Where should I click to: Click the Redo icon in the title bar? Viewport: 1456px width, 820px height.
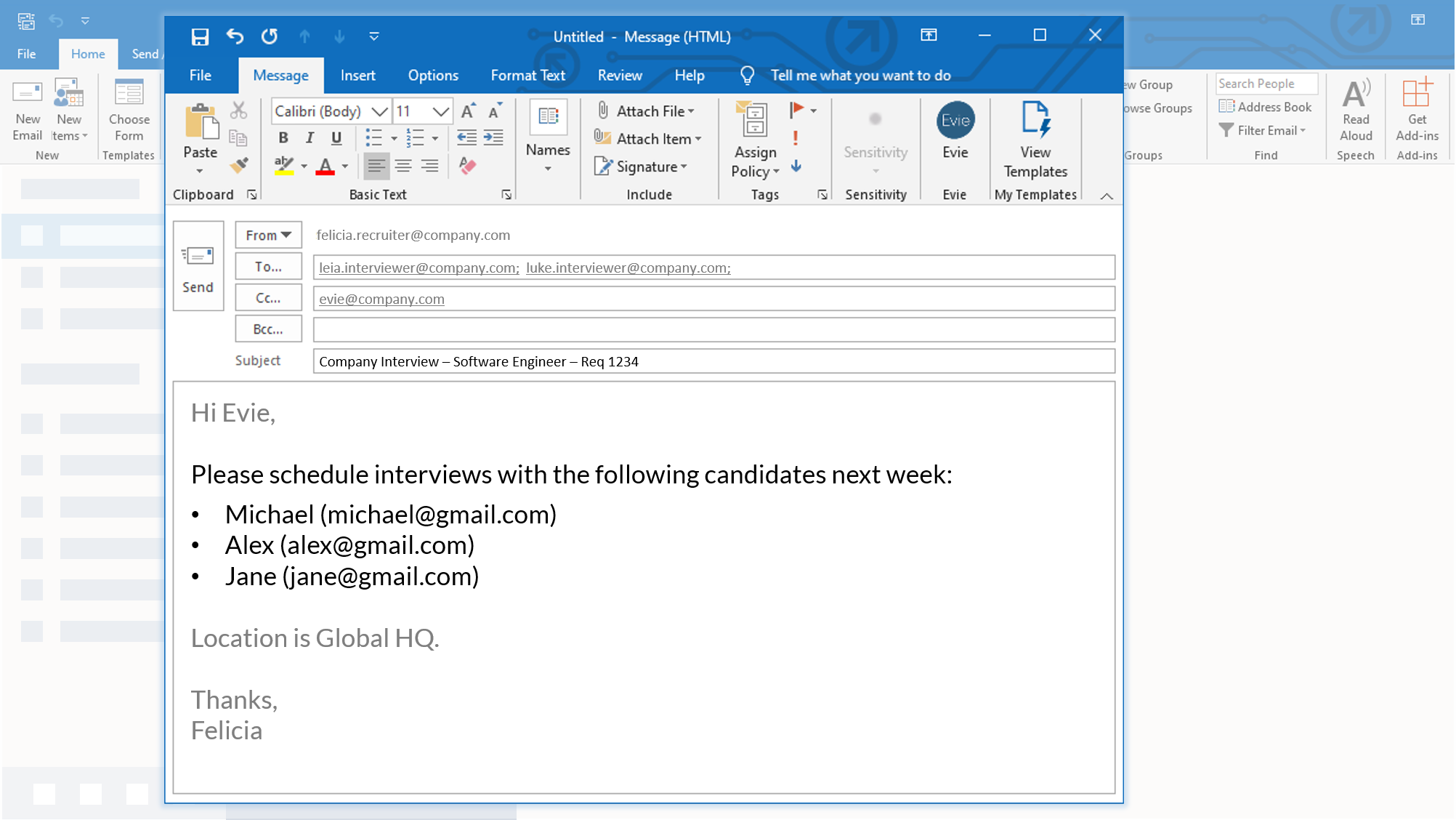tap(270, 36)
